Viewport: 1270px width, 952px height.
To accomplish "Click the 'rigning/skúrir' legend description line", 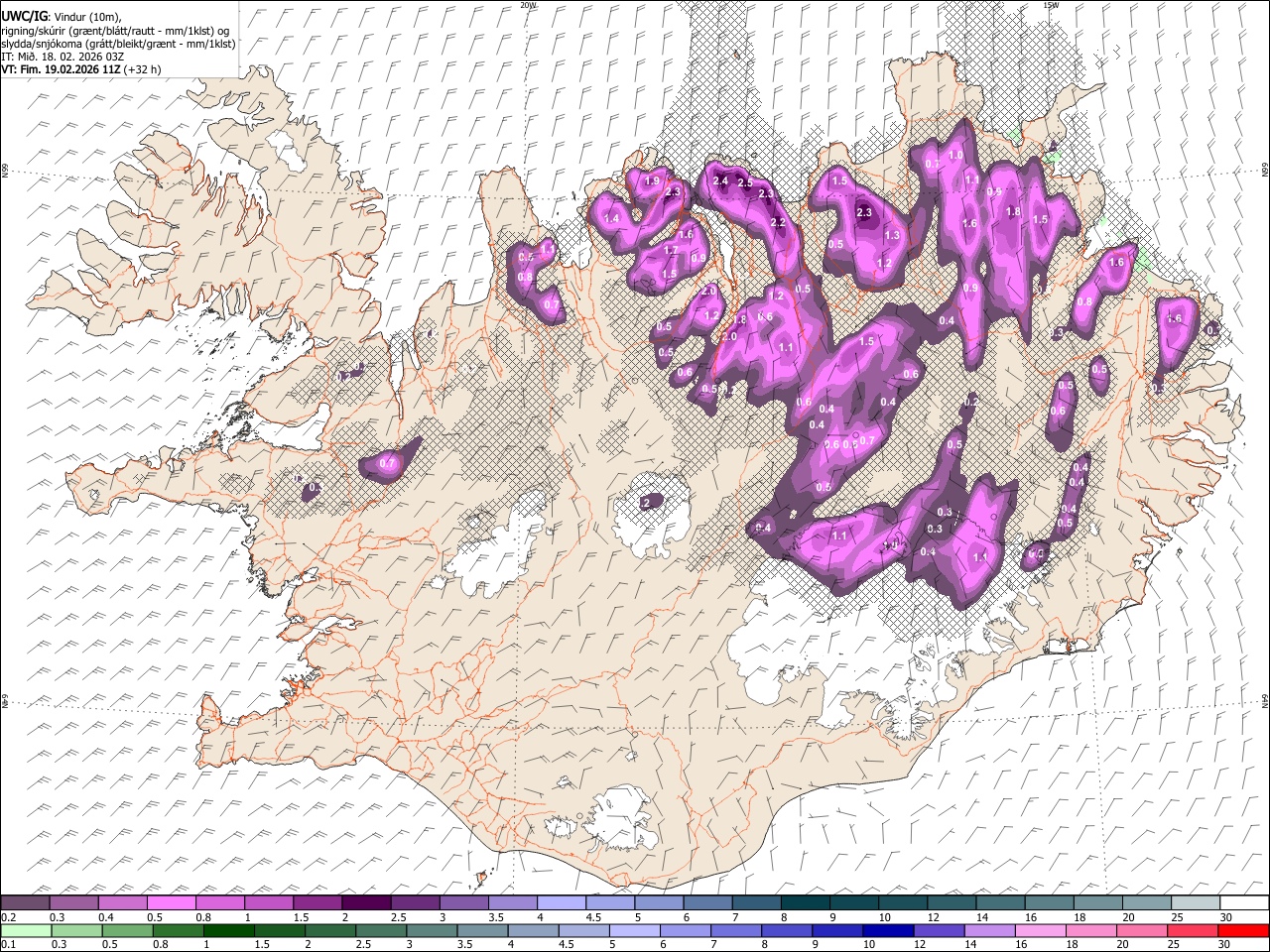I will coord(116,30).
